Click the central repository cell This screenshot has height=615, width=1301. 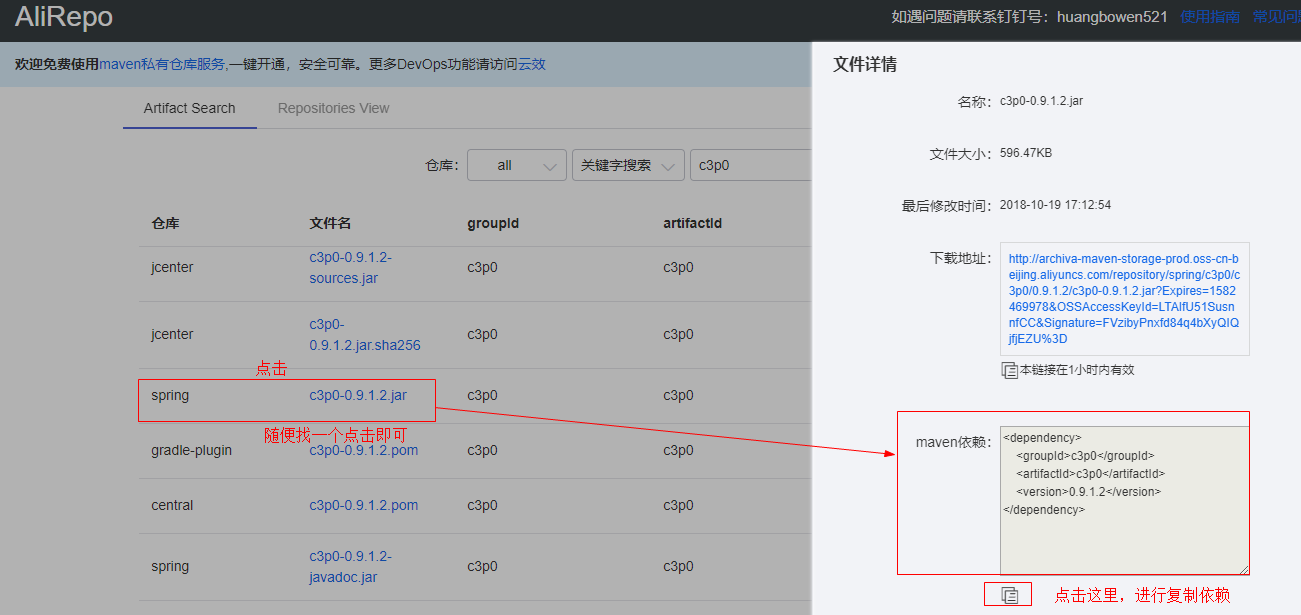[x=173, y=505]
